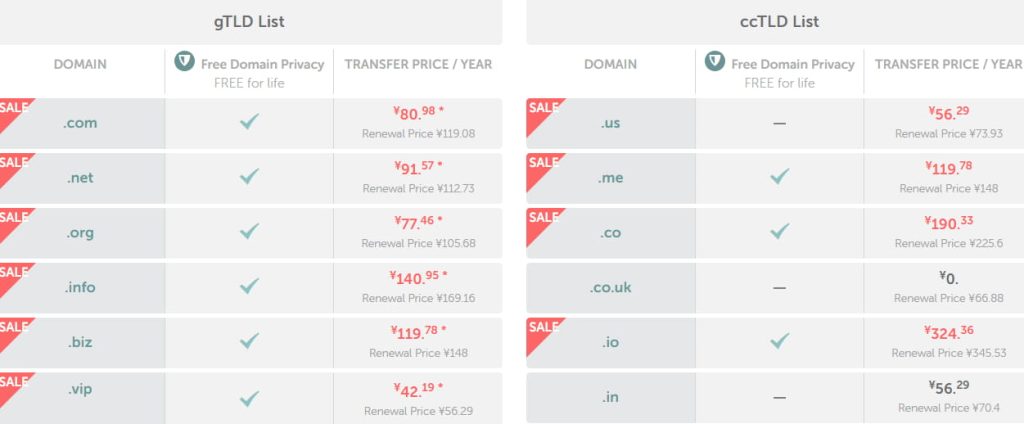Open the .com domain row
Screen dimensions: 1024x424
[x=80, y=123]
